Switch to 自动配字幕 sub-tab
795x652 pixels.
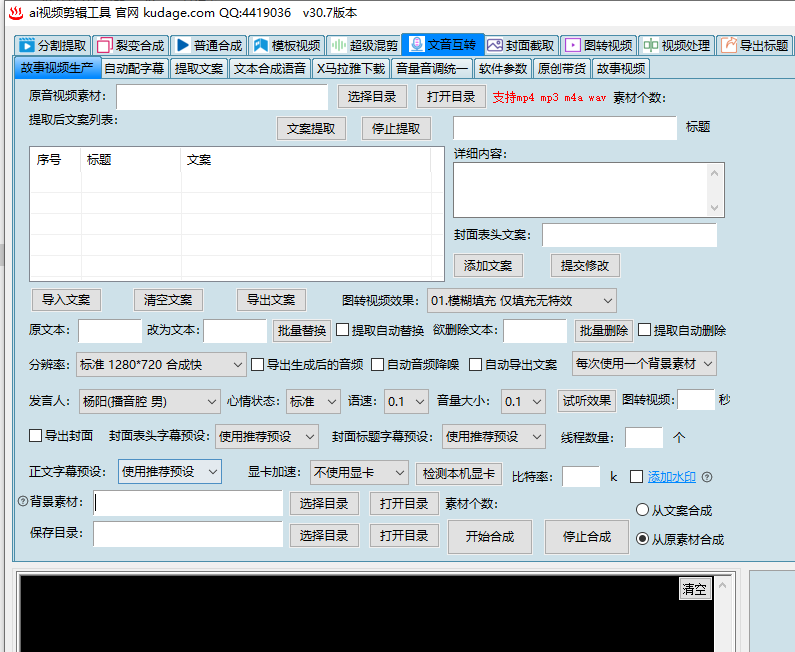134,68
